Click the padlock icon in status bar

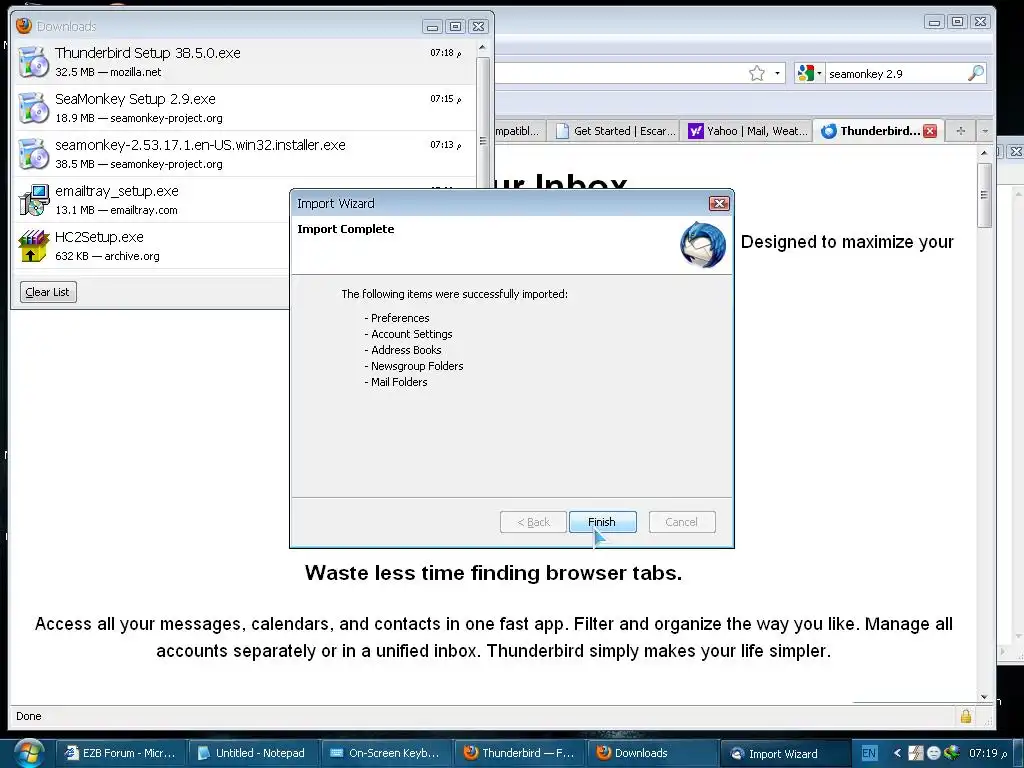pyautogui.click(x=965, y=716)
